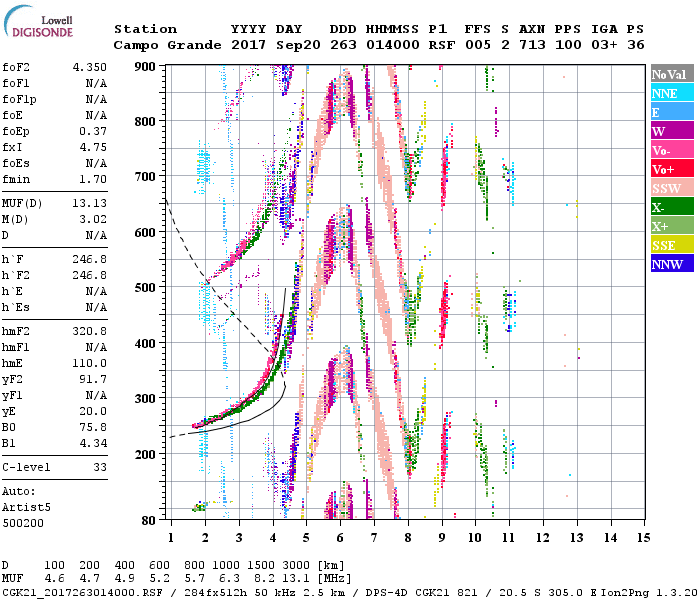The height and width of the screenshot is (600, 700).
Task: Click the D 3000 distance column header
Action: (296, 566)
